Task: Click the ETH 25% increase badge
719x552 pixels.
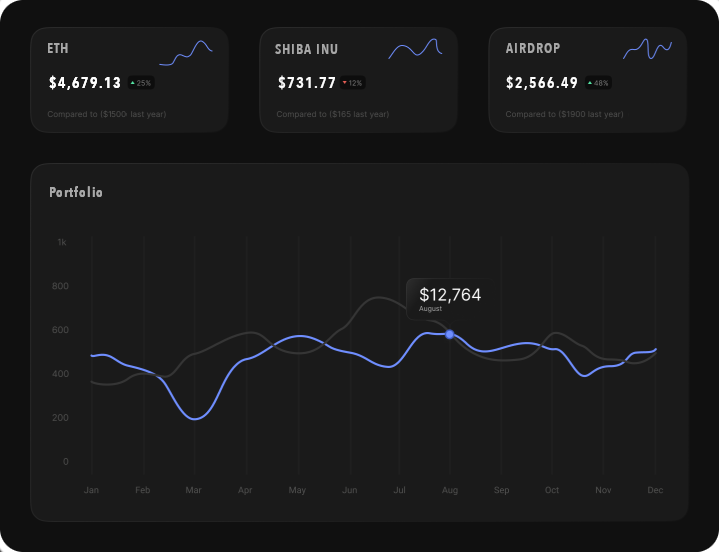Action: 141,83
